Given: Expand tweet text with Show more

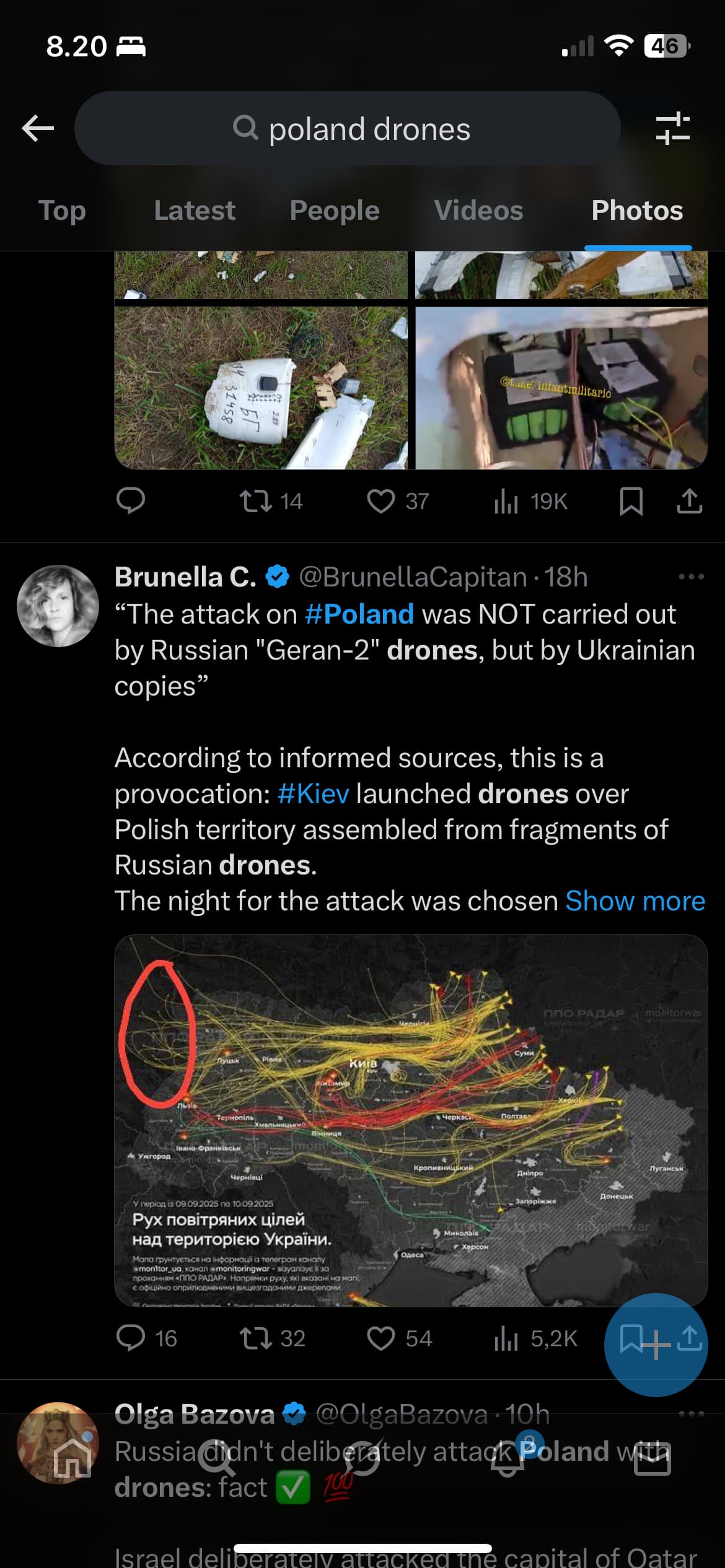Looking at the screenshot, I should (635, 901).
